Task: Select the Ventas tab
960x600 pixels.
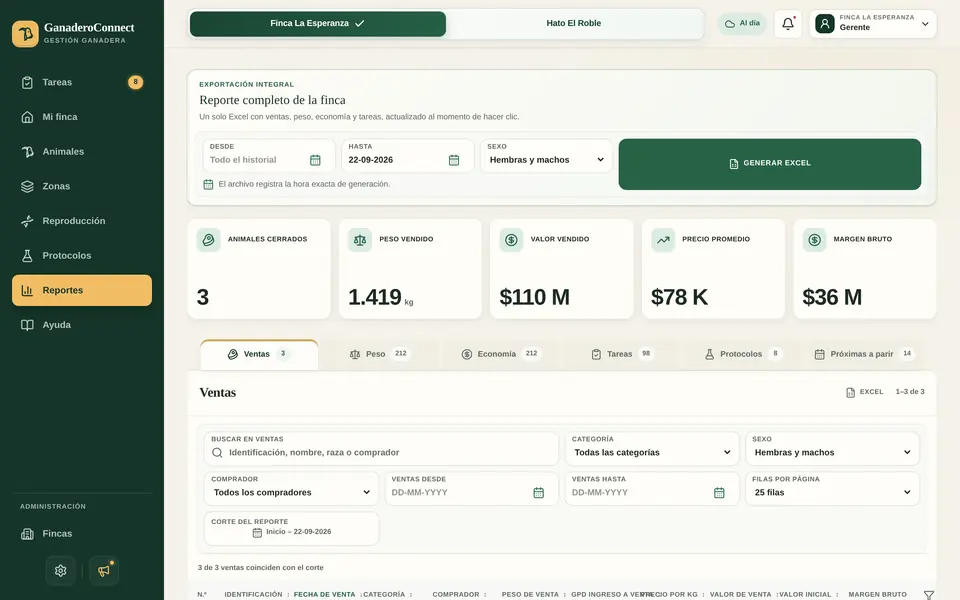Action: (259, 354)
